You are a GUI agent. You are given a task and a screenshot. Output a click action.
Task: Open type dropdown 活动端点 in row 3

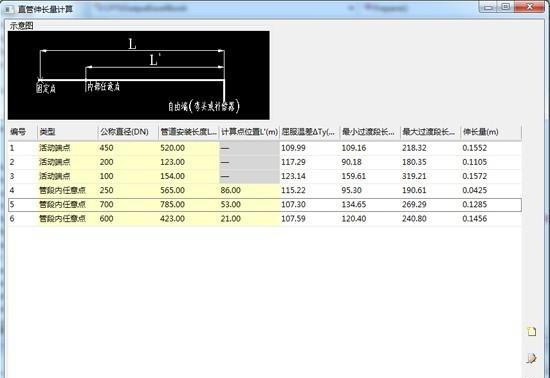pyautogui.click(x=67, y=176)
